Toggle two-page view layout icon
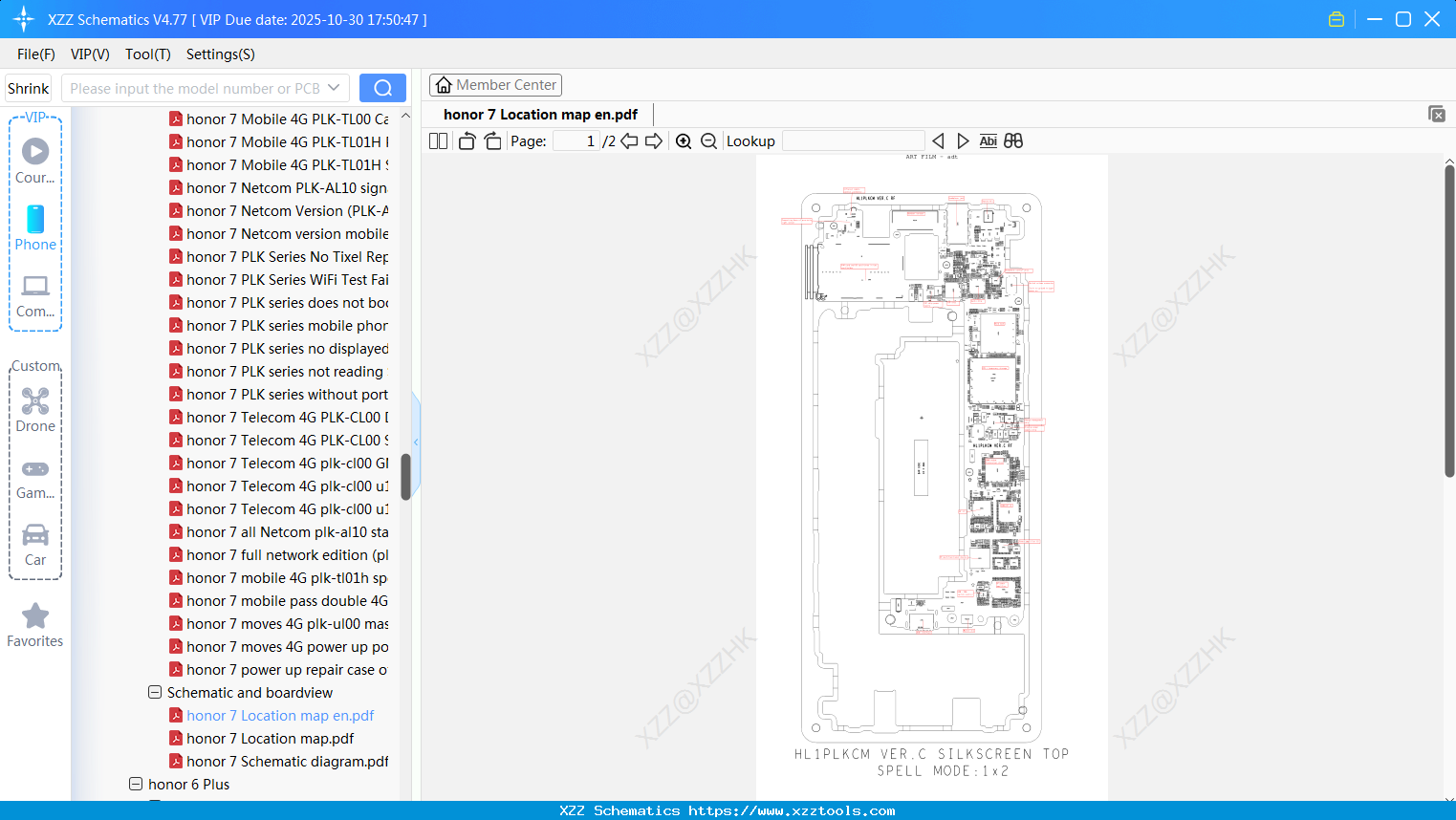This screenshot has width=1456, height=820. (438, 140)
